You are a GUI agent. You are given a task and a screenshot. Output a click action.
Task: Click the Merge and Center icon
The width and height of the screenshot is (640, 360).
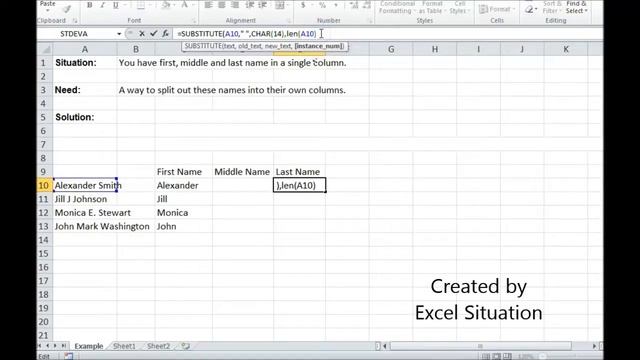pos(280,5)
